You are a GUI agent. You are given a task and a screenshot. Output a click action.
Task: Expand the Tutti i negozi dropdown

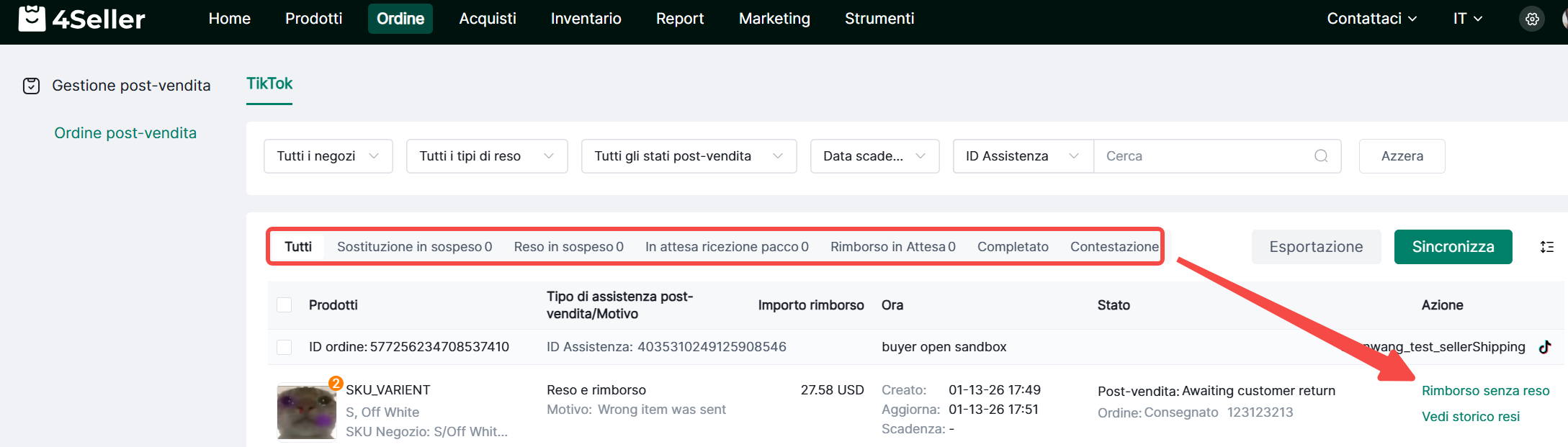click(x=328, y=156)
